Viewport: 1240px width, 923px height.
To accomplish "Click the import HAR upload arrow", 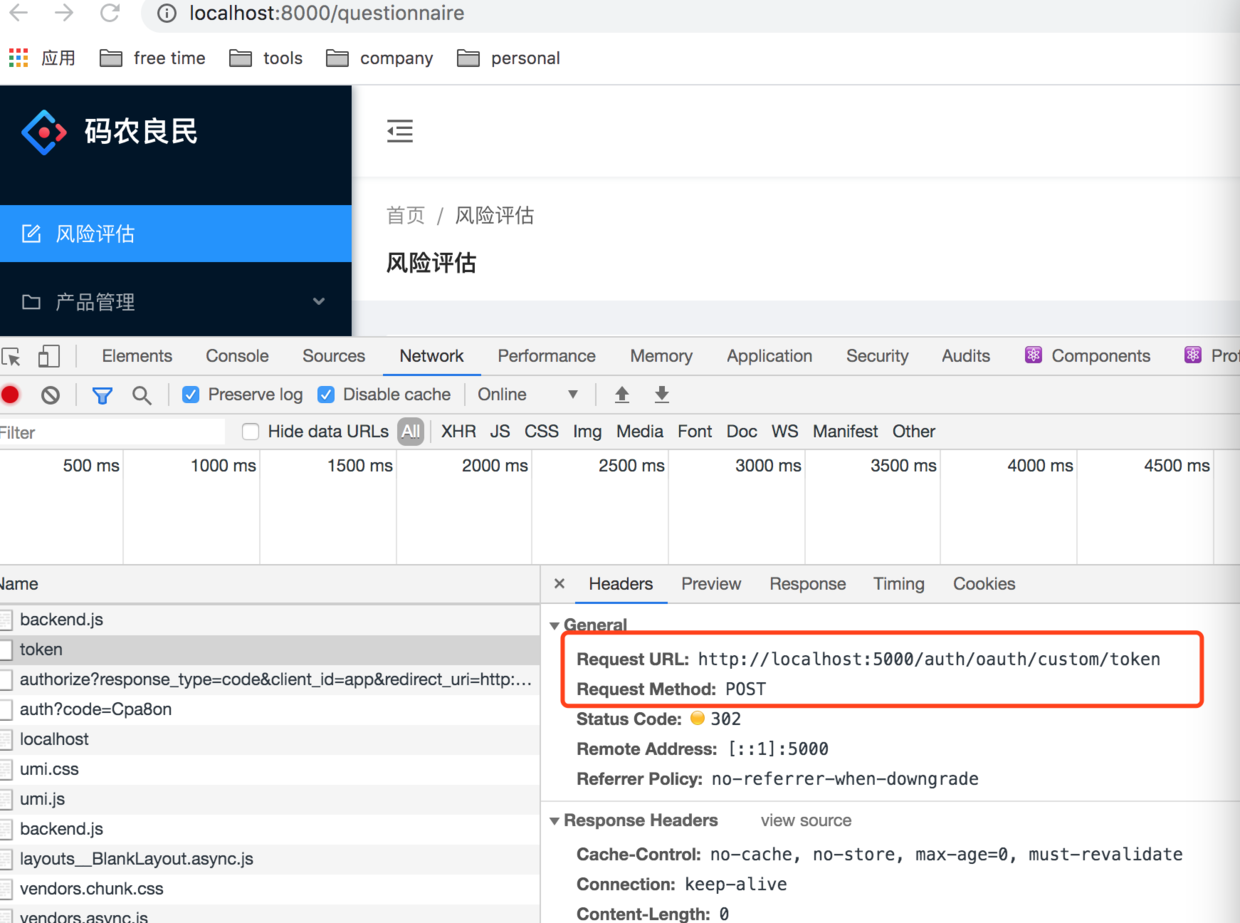I will (x=622, y=395).
